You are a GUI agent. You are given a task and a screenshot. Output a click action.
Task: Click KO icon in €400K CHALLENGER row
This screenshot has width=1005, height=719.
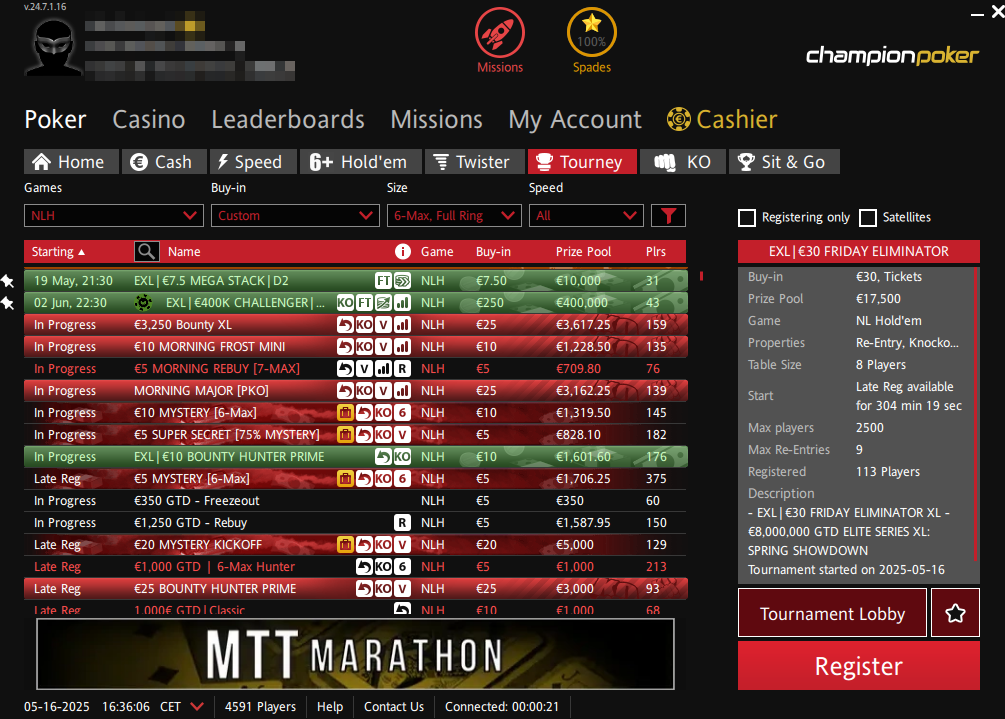tap(345, 302)
